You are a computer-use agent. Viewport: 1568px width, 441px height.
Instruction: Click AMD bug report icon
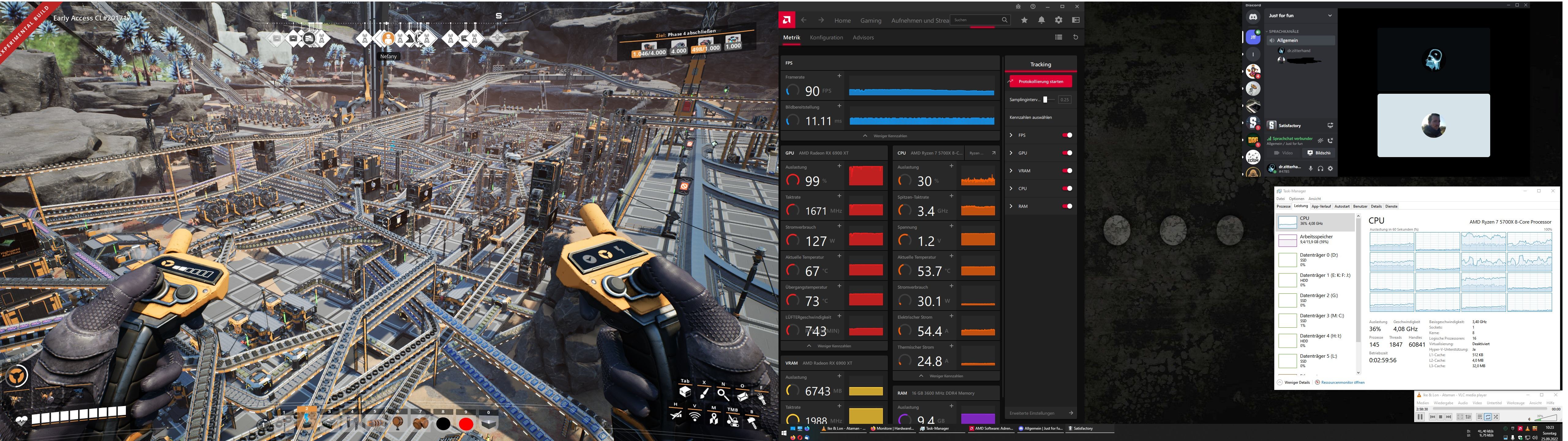point(1018,7)
